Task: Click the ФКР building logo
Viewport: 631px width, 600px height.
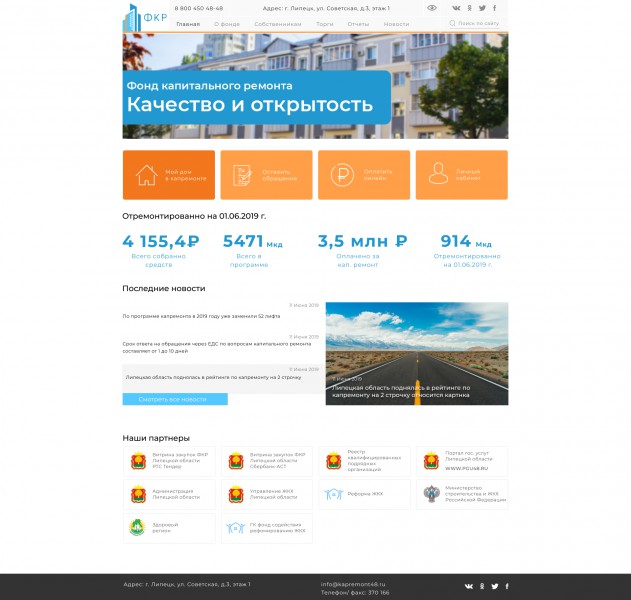Action: 145,18
